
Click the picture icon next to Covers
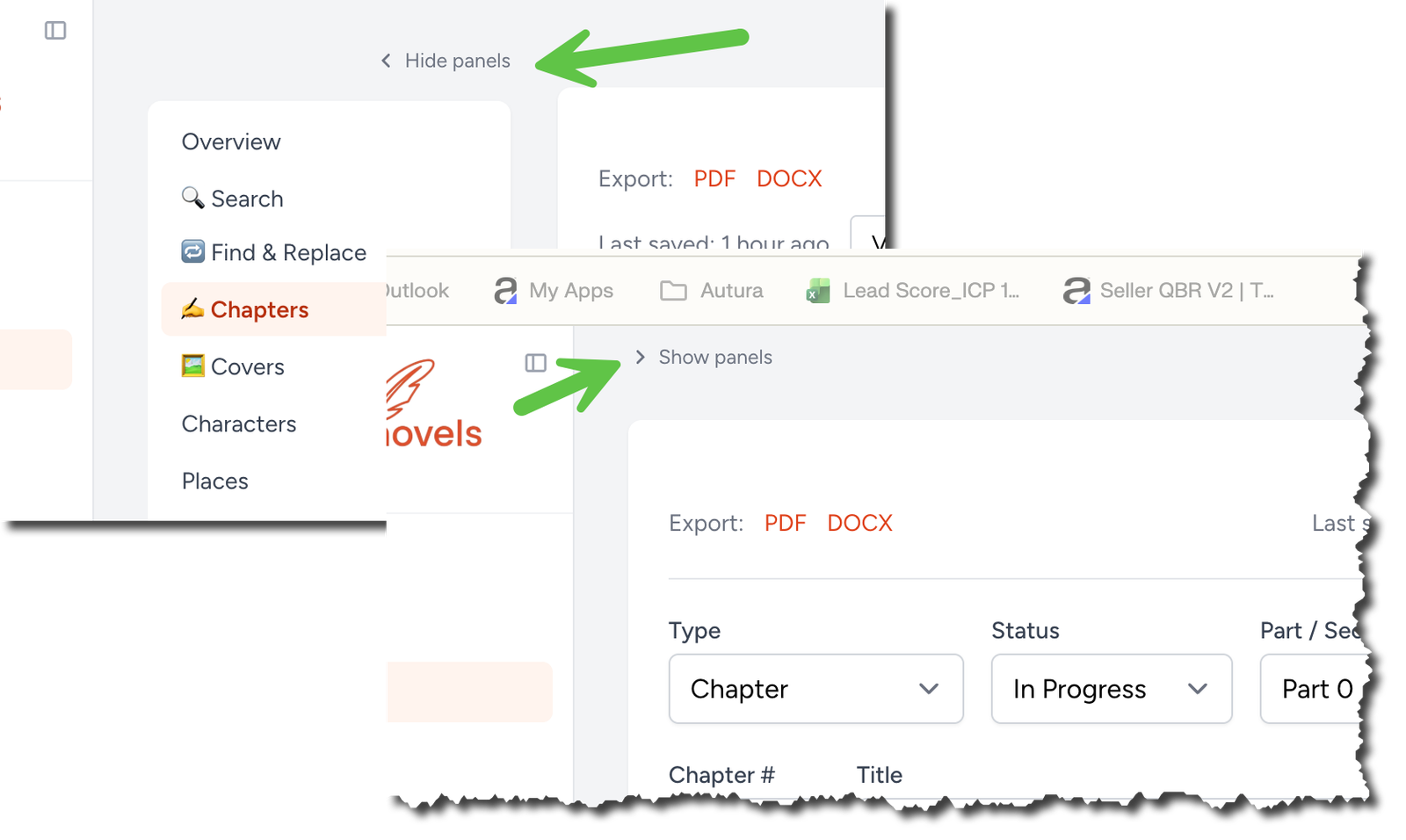tap(192, 366)
